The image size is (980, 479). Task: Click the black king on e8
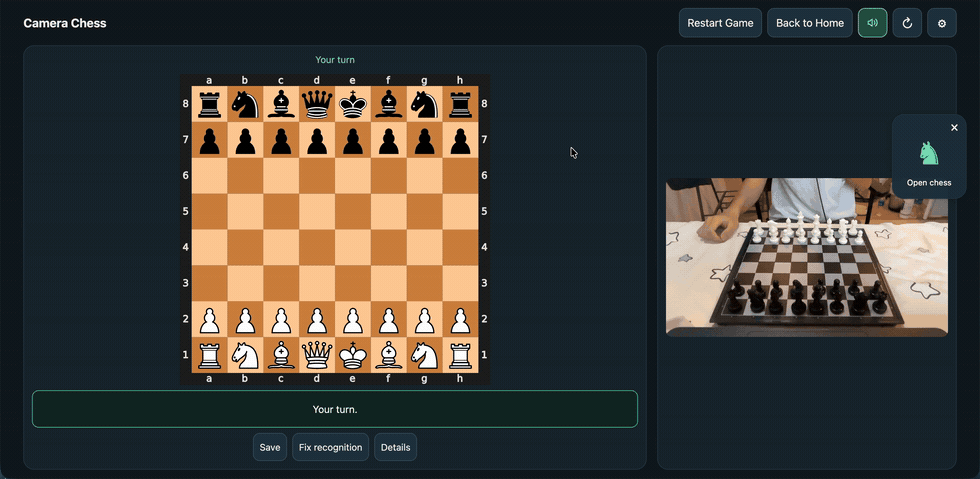(353, 104)
